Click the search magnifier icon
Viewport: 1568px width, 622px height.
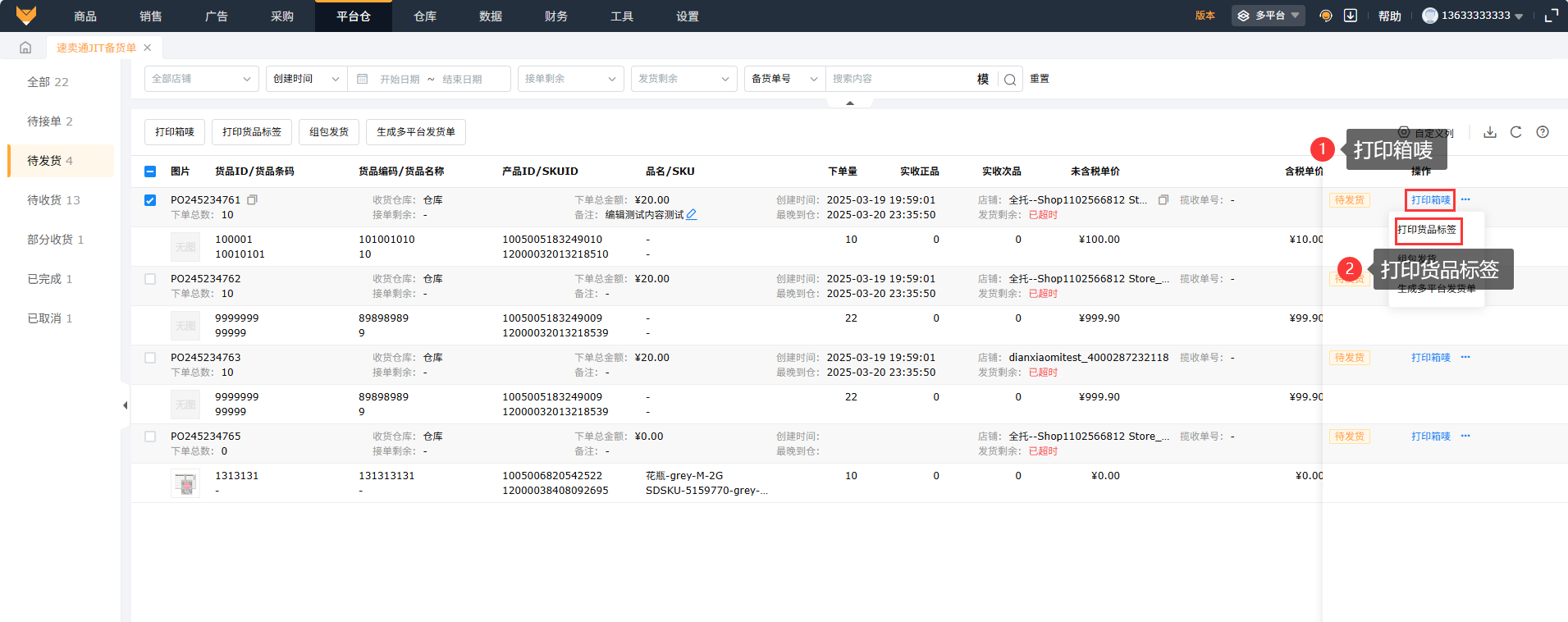pyautogui.click(x=1010, y=80)
